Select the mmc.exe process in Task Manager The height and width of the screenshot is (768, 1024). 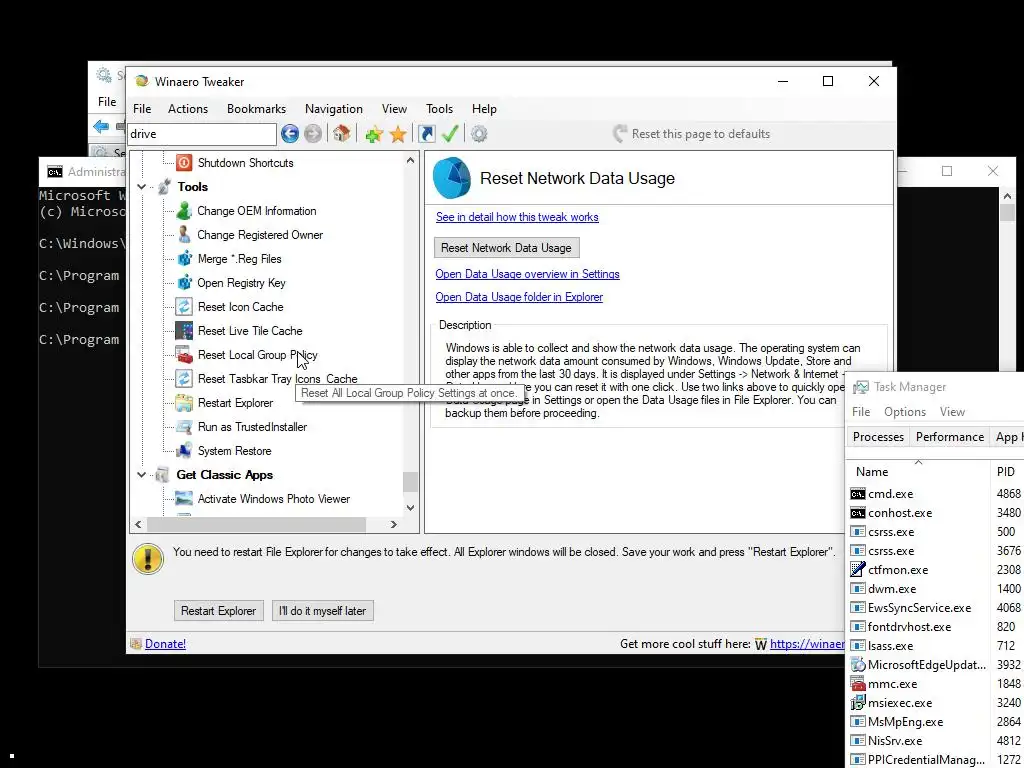tap(936, 684)
